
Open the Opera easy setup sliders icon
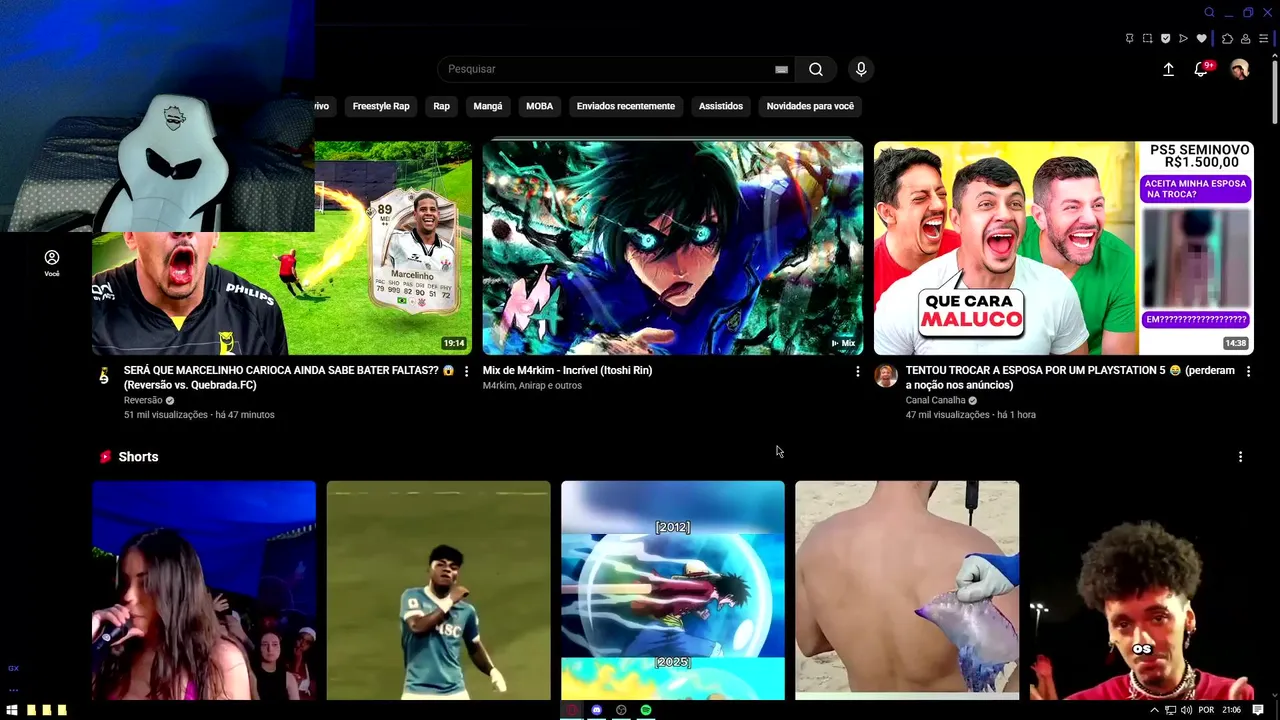[x=1264, y=39]
